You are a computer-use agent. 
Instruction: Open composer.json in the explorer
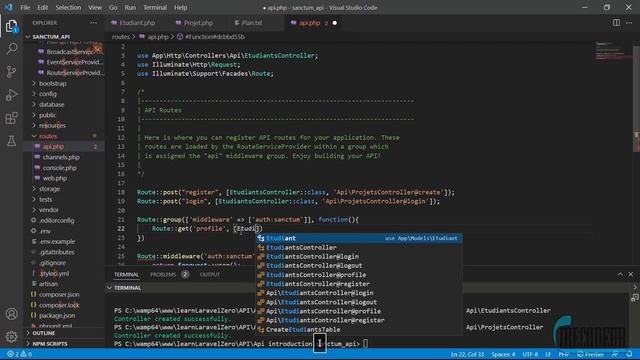64,294
